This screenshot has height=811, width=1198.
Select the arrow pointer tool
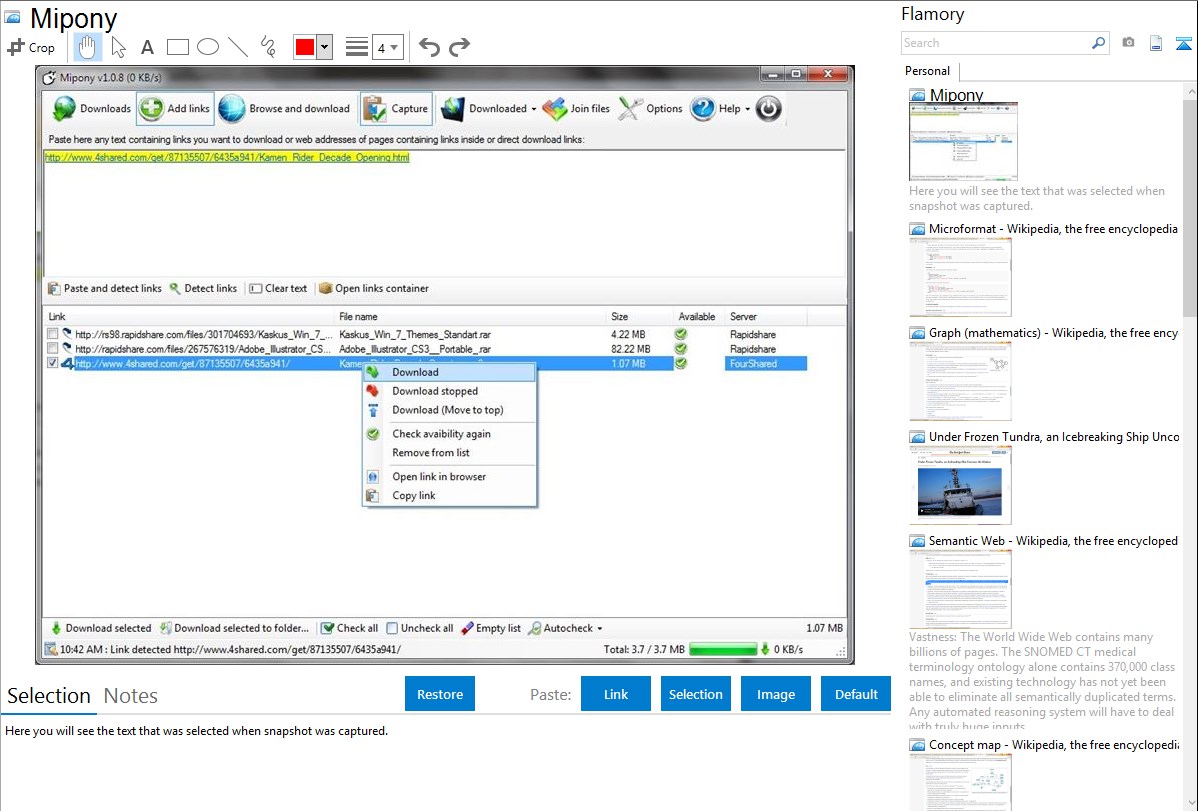click(x=118, y=47)
